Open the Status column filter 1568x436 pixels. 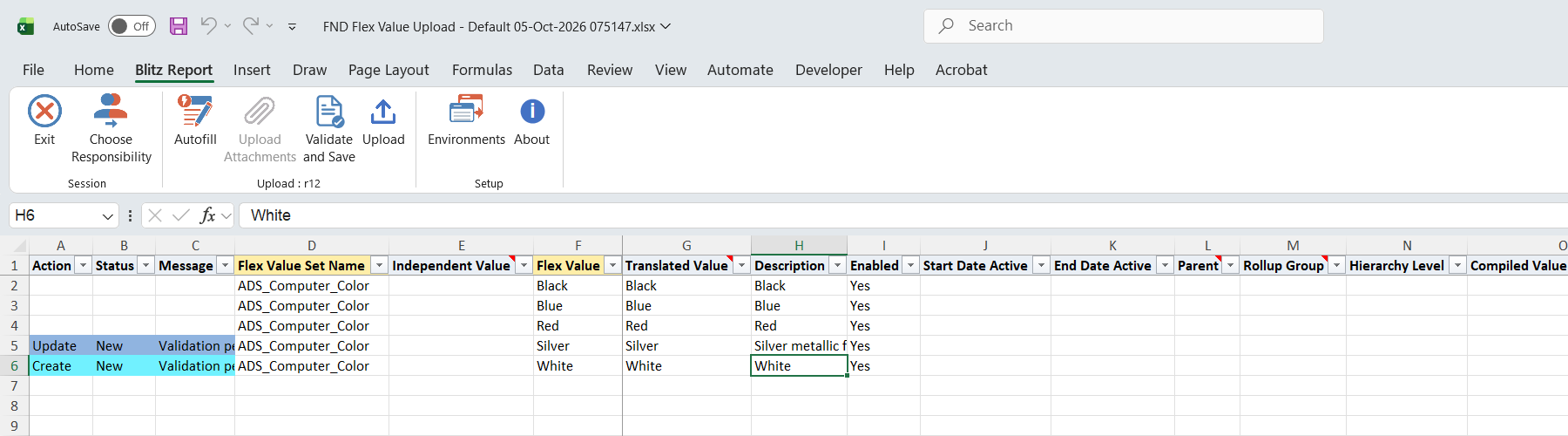[x=146, y=265]
